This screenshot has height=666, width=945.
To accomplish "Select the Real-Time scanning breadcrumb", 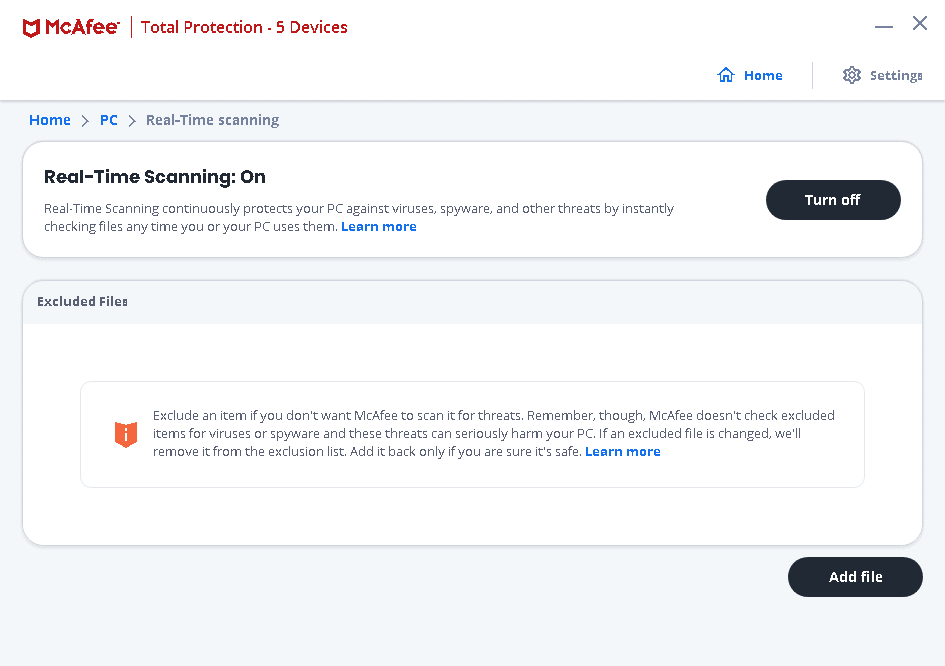I will pos(212,120).
